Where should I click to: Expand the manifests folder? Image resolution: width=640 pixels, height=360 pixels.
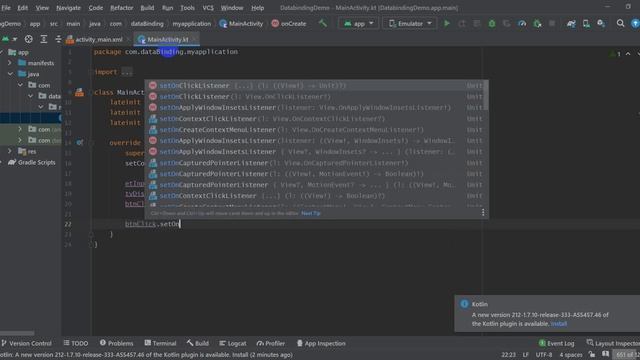tap(9, 63)
